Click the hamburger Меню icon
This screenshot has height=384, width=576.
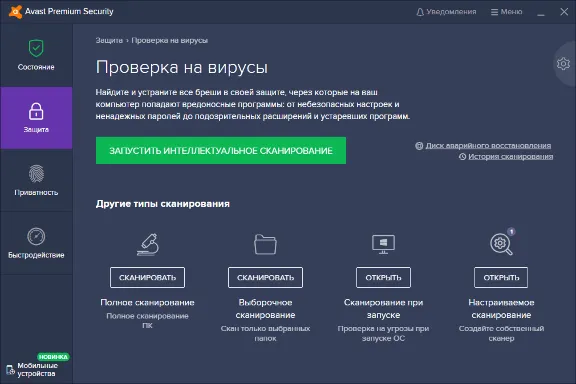[494, 12]
